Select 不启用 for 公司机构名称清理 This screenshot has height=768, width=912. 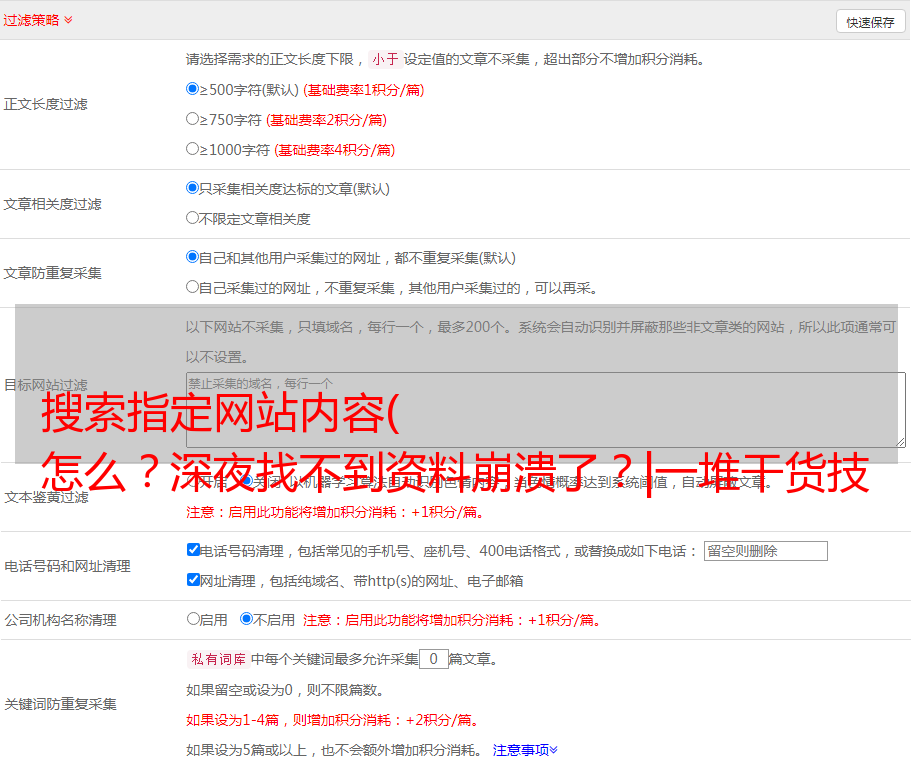(x=247, y=619)
